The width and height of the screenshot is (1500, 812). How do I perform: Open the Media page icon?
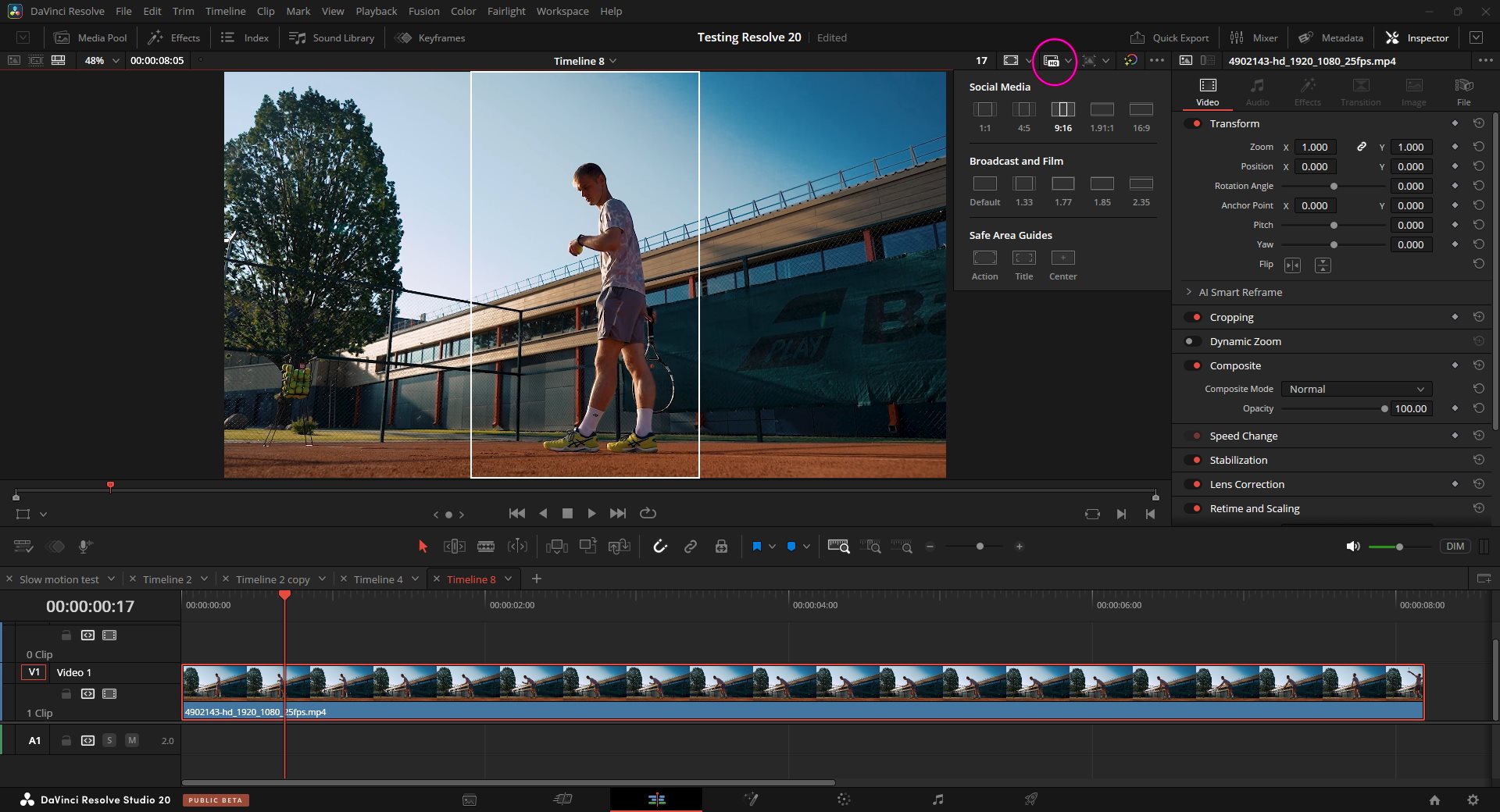point(470,799)
